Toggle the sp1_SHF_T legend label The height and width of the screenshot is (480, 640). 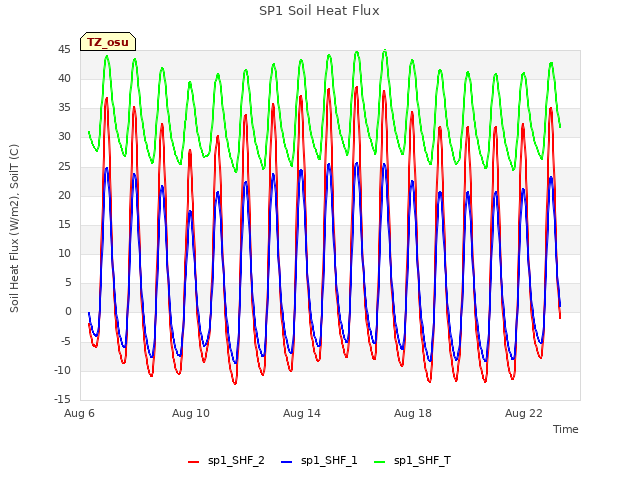422,460
